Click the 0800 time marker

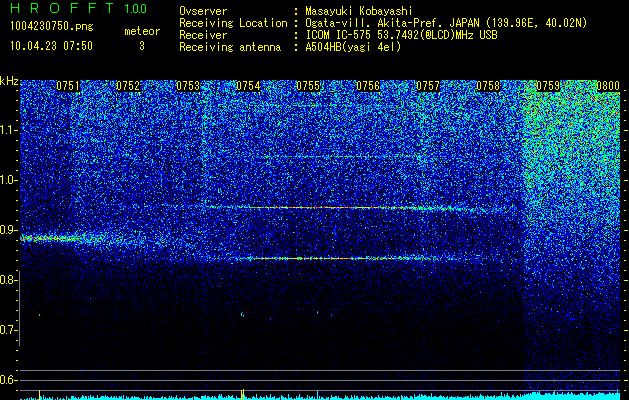coord(608,86)
